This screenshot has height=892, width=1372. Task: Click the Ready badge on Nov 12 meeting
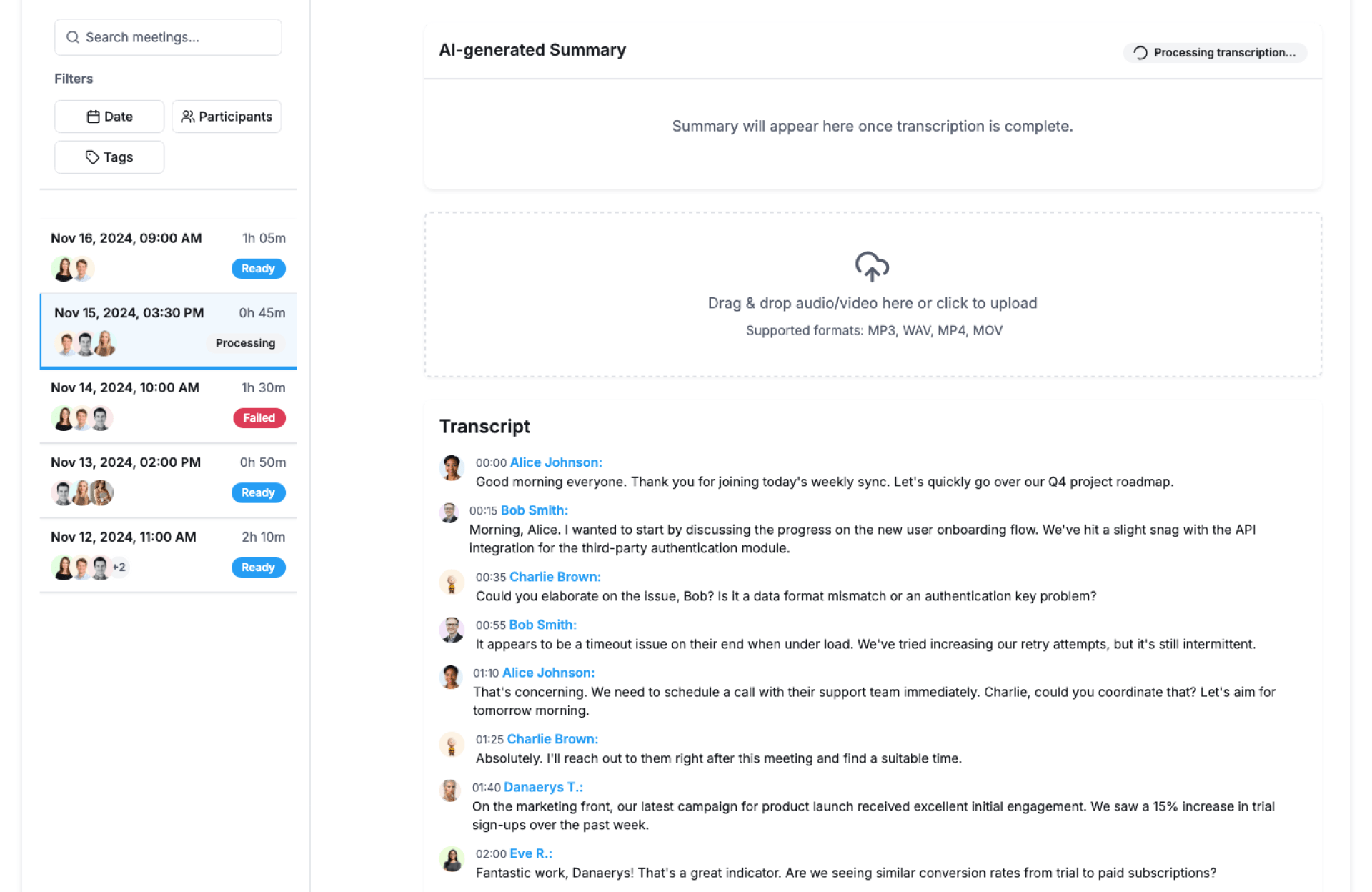tap(258, 568)
